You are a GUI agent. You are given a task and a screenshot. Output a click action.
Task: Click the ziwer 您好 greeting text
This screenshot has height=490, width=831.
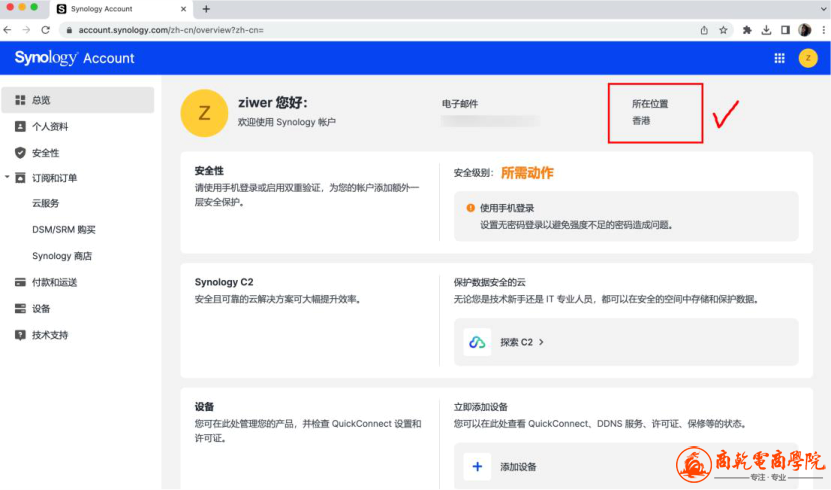[272, 102]
